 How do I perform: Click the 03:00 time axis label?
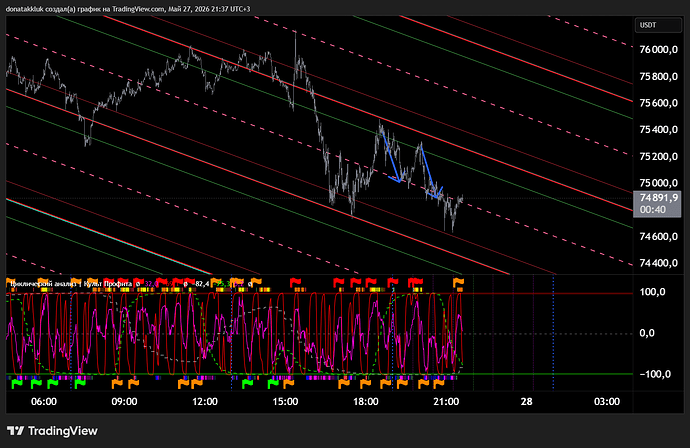point(607,402)
